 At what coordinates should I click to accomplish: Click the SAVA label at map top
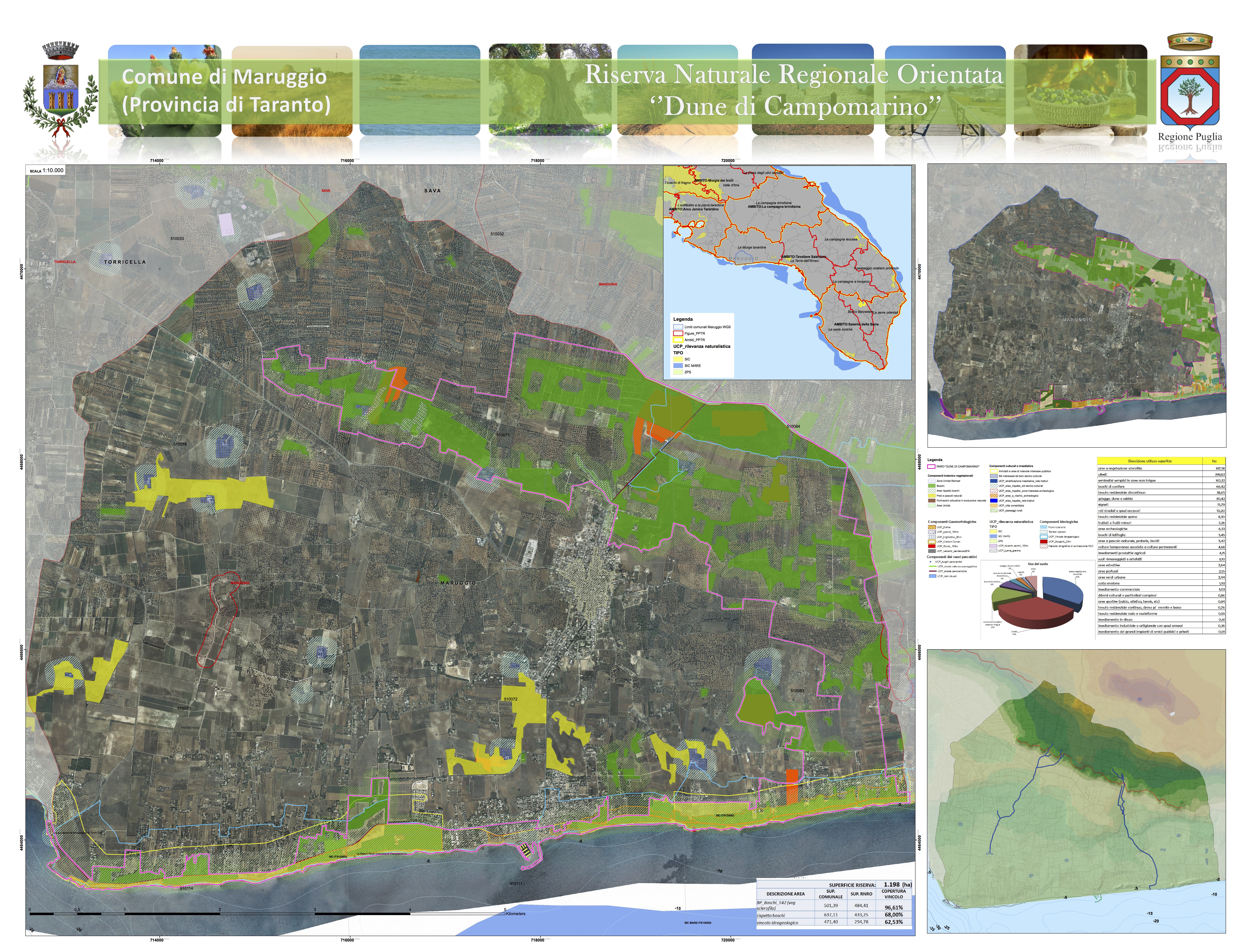coord(432,191)
